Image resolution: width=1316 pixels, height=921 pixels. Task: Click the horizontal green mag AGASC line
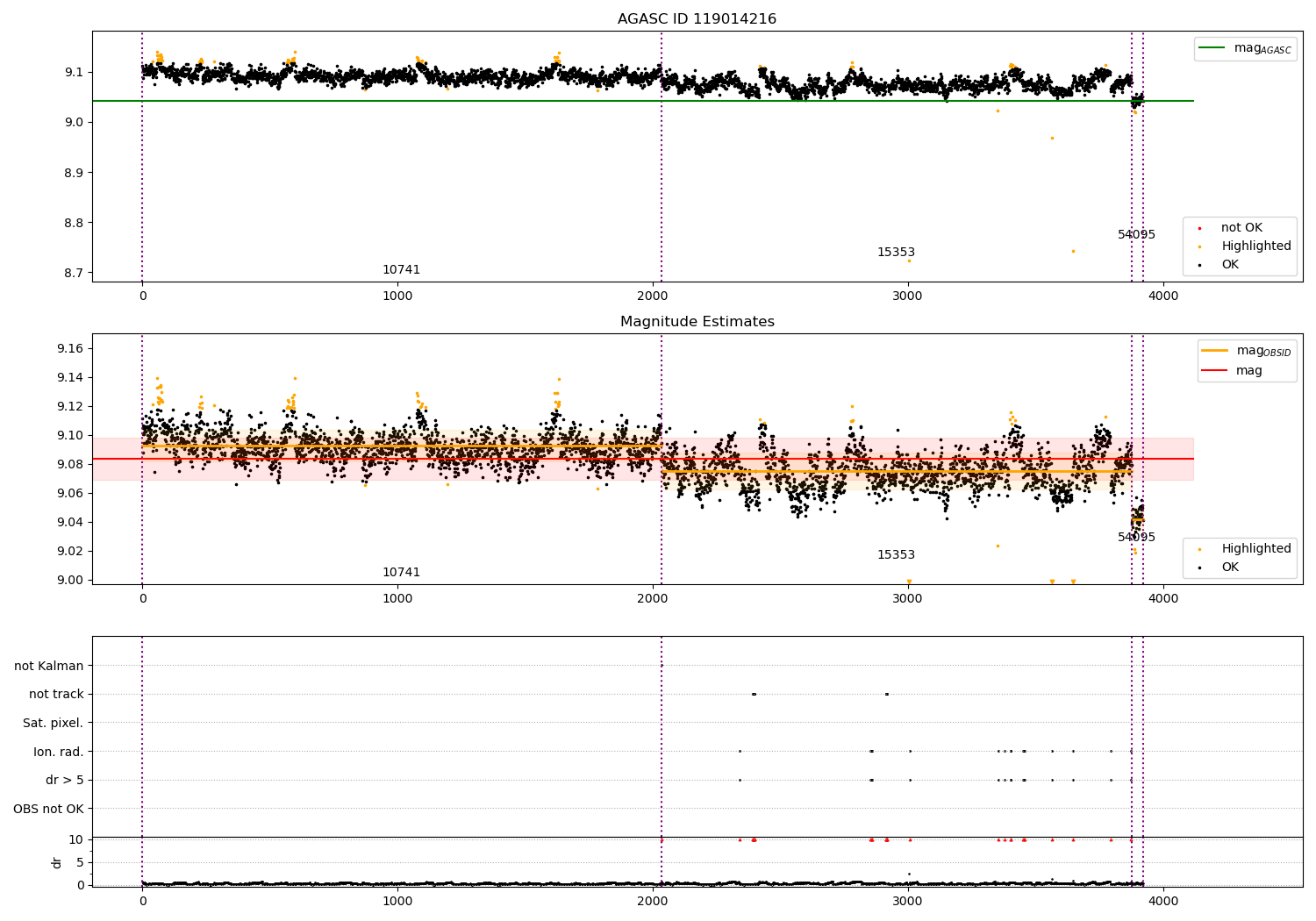[x=642, y=101]
